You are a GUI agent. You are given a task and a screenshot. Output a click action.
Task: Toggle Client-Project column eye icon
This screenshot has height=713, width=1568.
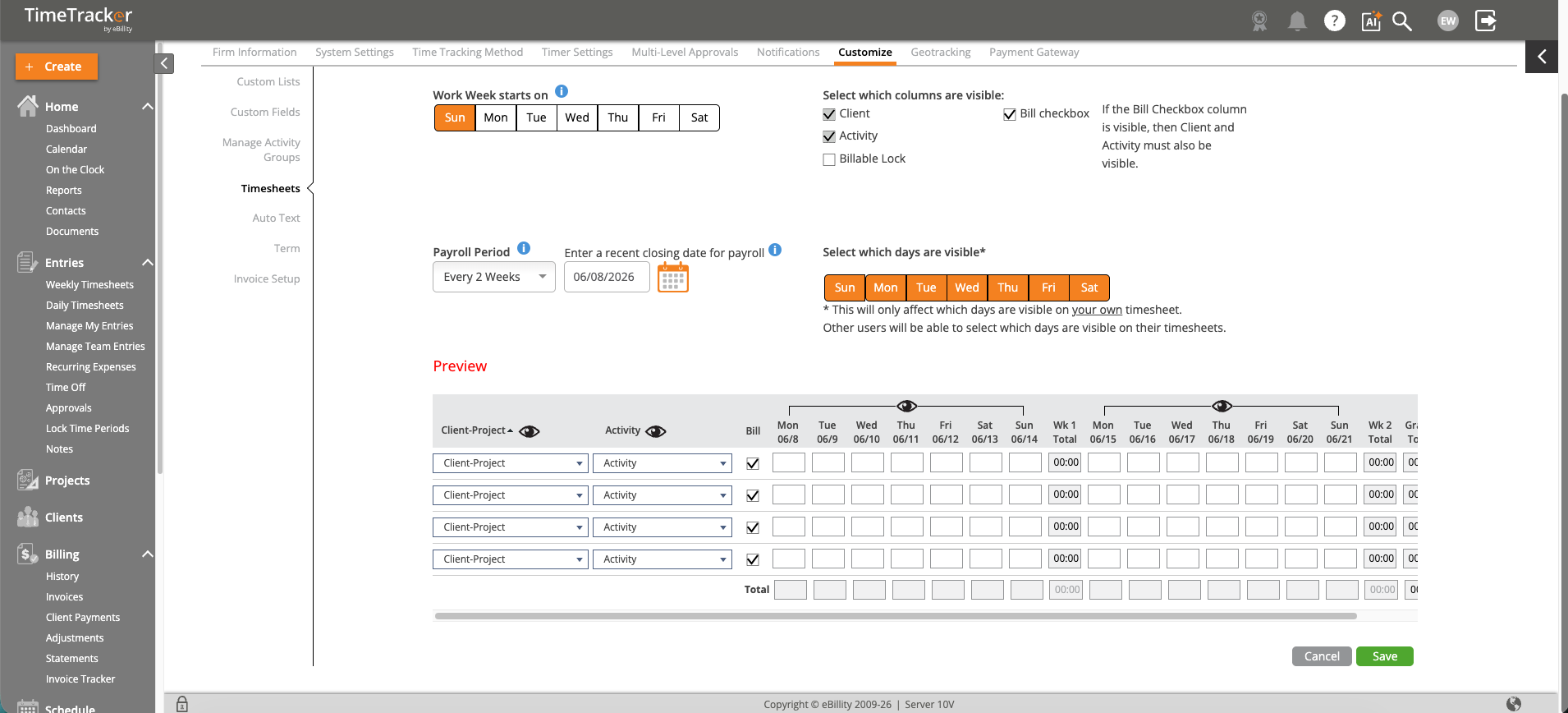(x=530, y=431)
